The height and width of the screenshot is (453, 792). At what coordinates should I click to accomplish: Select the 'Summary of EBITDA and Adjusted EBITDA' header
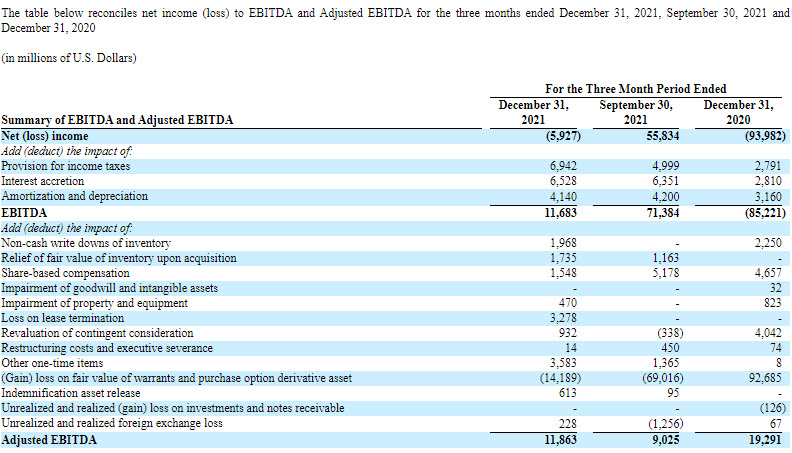tap(117, 120)
